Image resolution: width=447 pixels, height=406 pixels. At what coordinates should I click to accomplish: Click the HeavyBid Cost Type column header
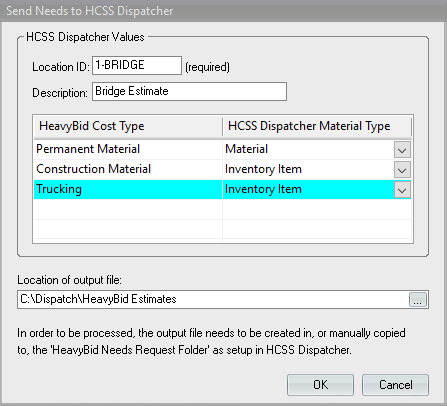128,126
